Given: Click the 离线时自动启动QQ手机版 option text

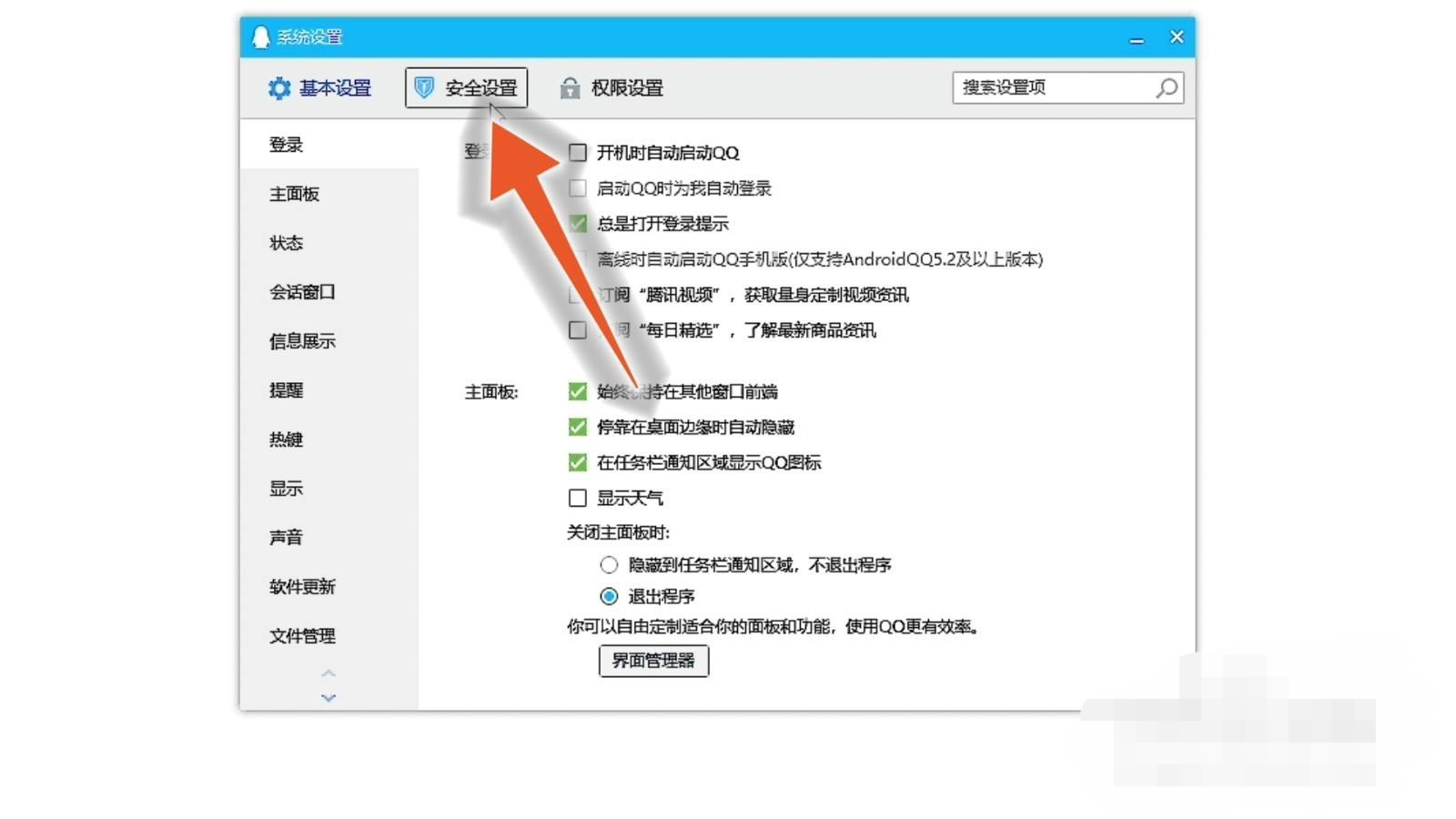Looking at the screenshot, I should pyautogui.click(x=819, y=259).
